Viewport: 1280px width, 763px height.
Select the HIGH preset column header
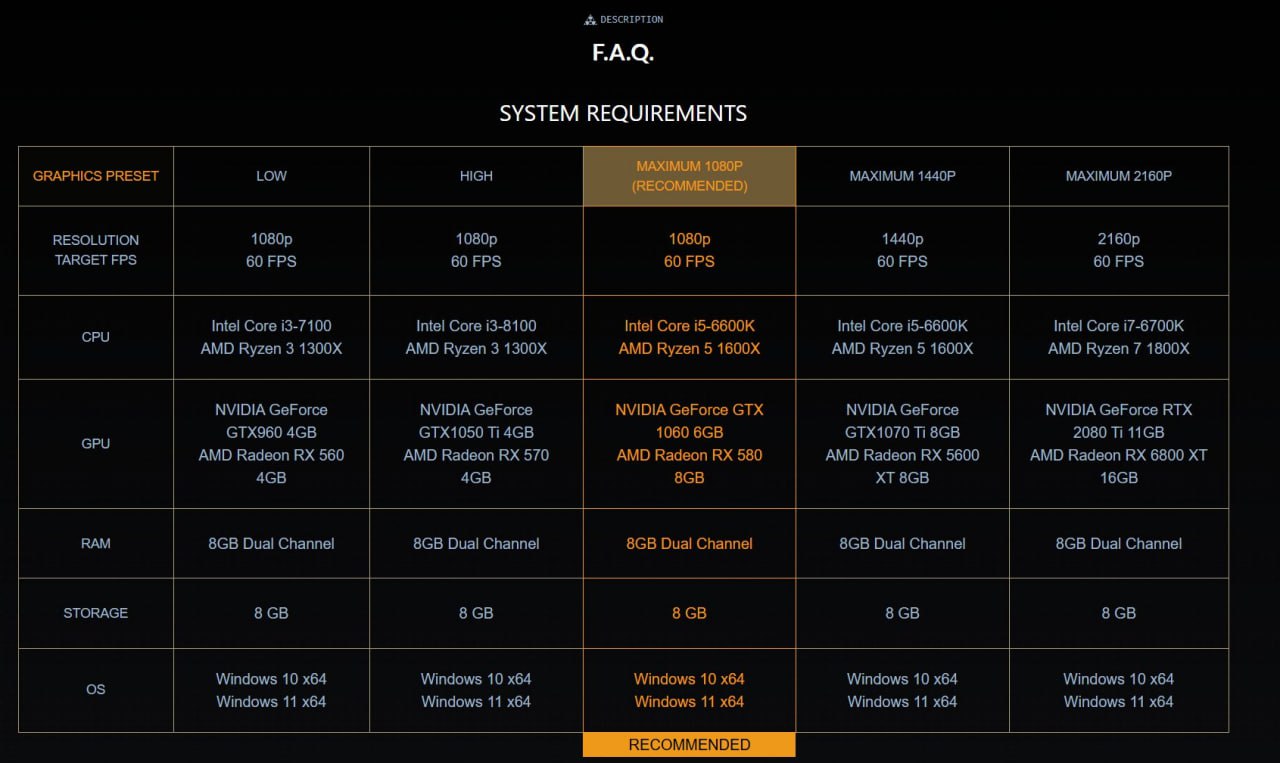click(x=476, y=176)
